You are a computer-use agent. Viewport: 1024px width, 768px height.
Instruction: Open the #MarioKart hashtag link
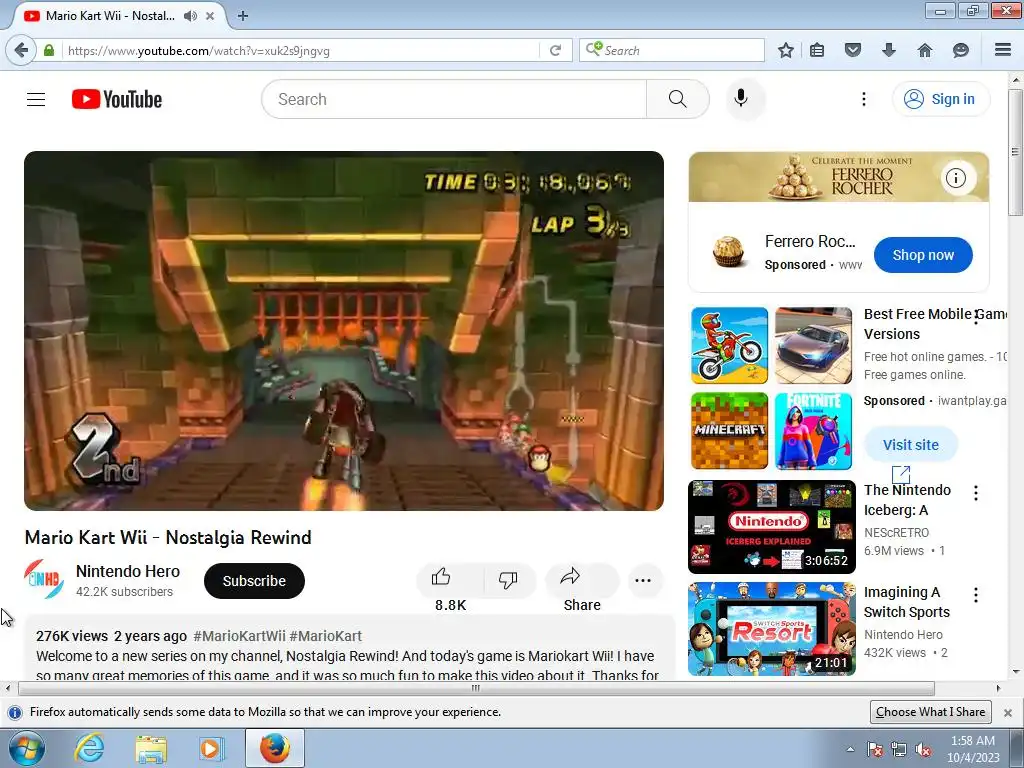coord(325,636)
